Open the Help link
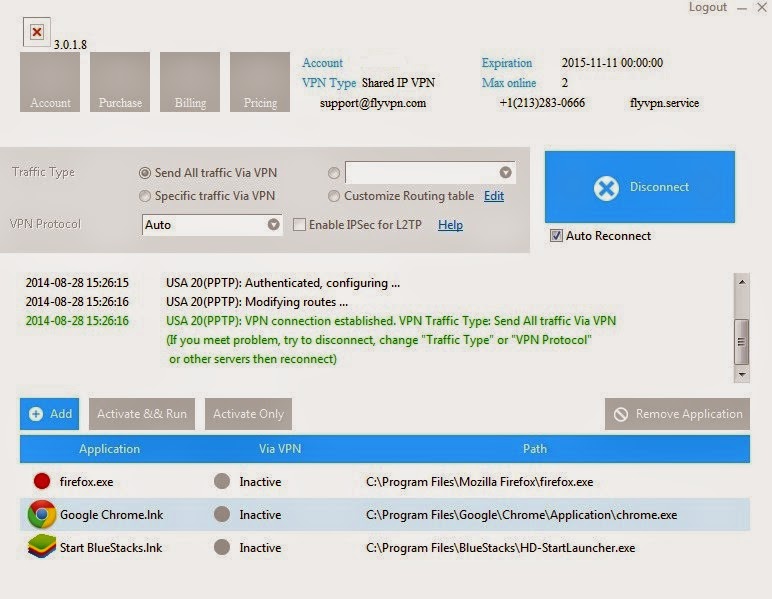This screenshot has width=772, height=599. tap(450, 225)
